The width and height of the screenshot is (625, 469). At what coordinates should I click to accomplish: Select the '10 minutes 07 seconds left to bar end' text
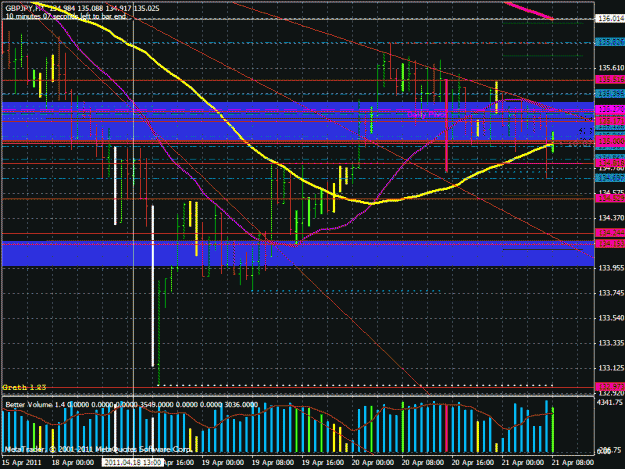pyautogui.click(x=66, y=16)
